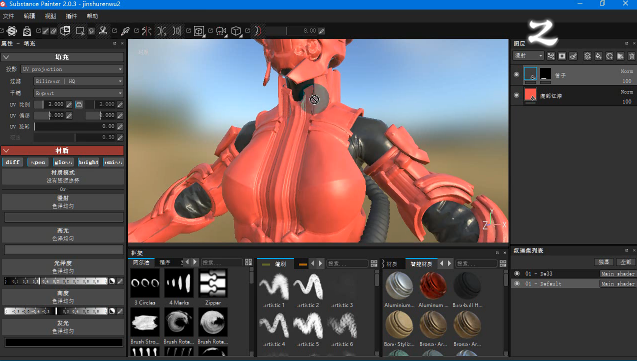This screenshot has height=361, width=637.
Task: Open the camera view options icon
Action: (x=221, y=31)
